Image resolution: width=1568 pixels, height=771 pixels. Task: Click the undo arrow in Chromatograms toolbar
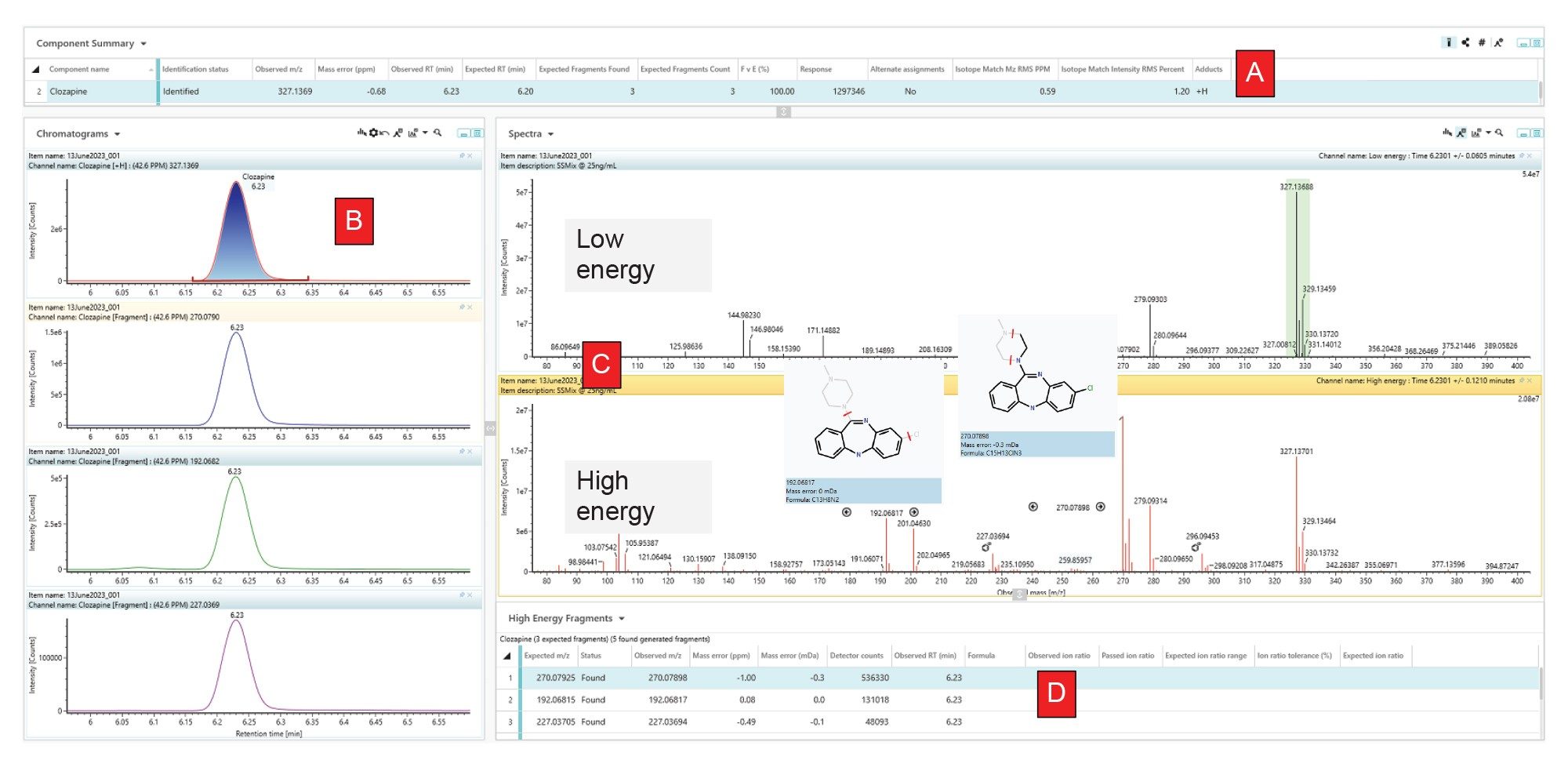click(384, 133)
